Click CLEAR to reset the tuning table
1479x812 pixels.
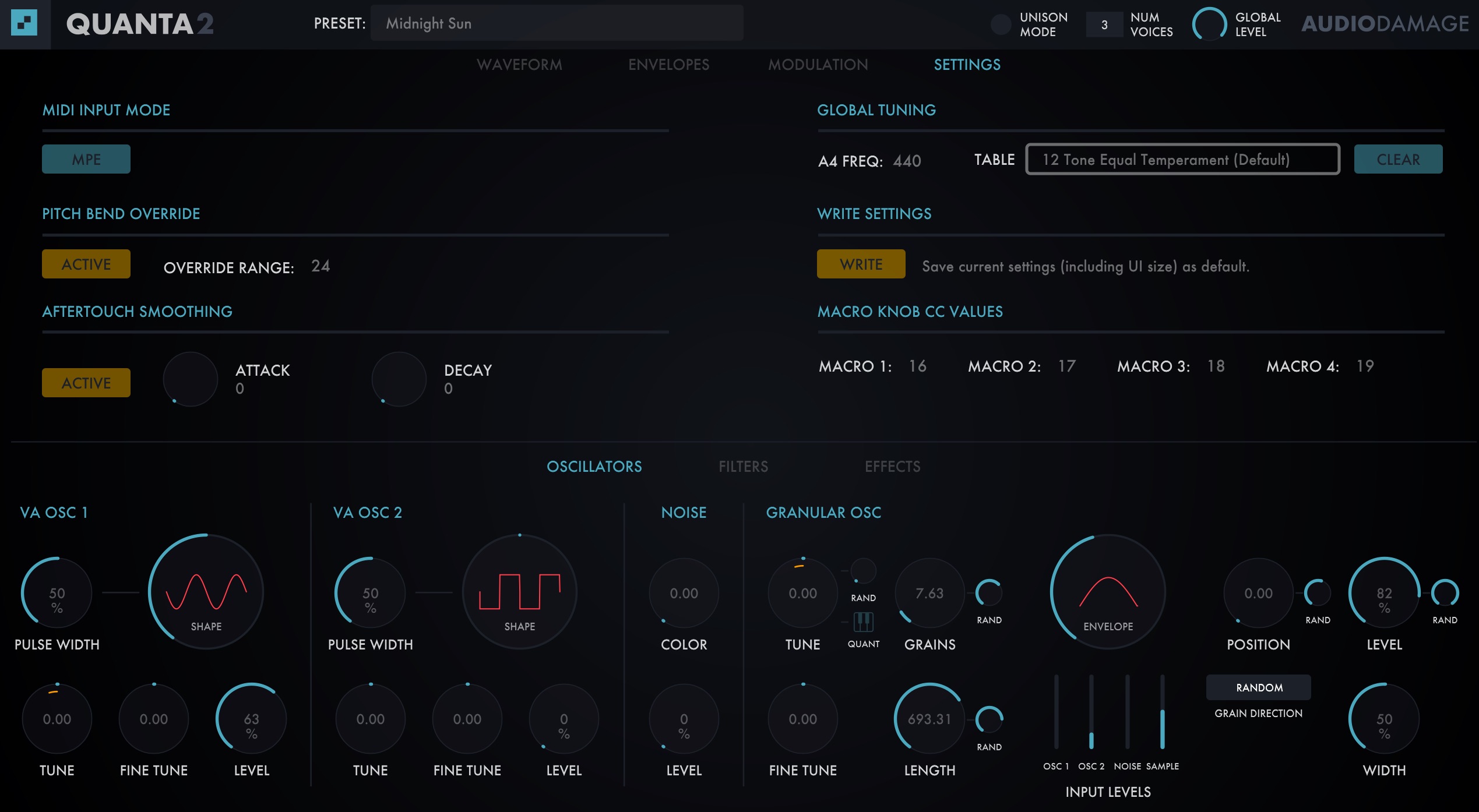click(x=1399, y=158)
